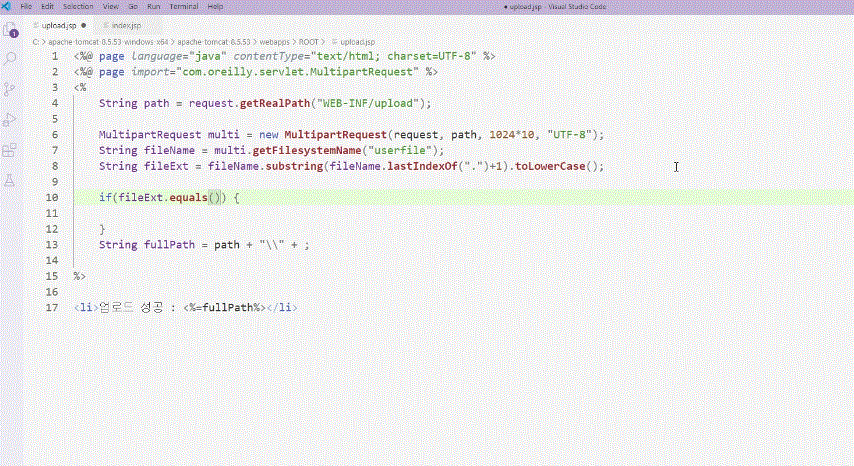
Task: Click fullPath variable declaration on line 13
Action: click(169, 245)
